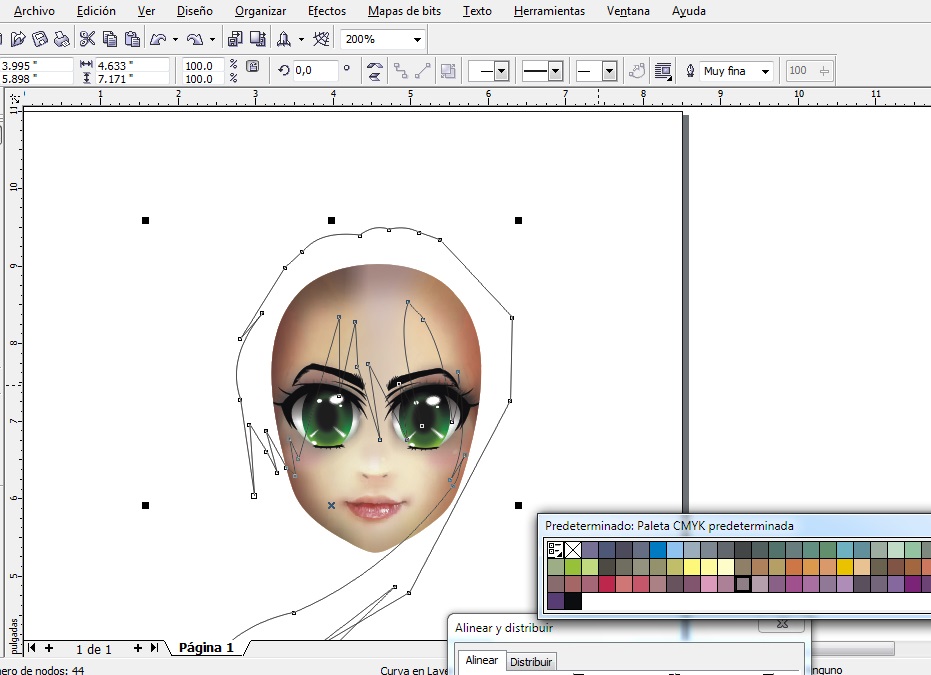
Task: Click the rotation angle input field
Action: point(314,71)
